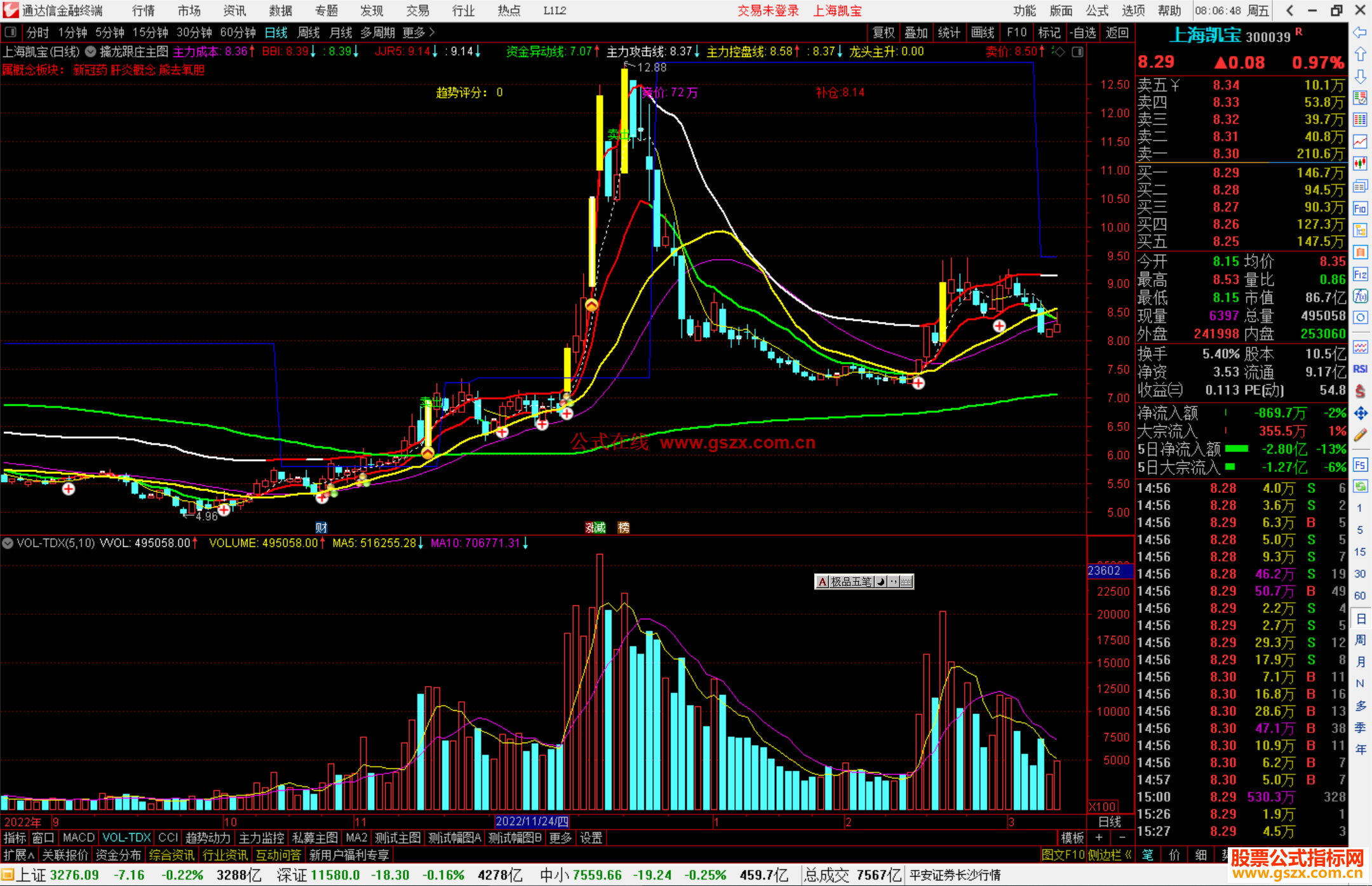The height and width of the screenshot is (886, 1372).
Task: Click the 叠加 overlay button
Action: [x=916, y=32]
